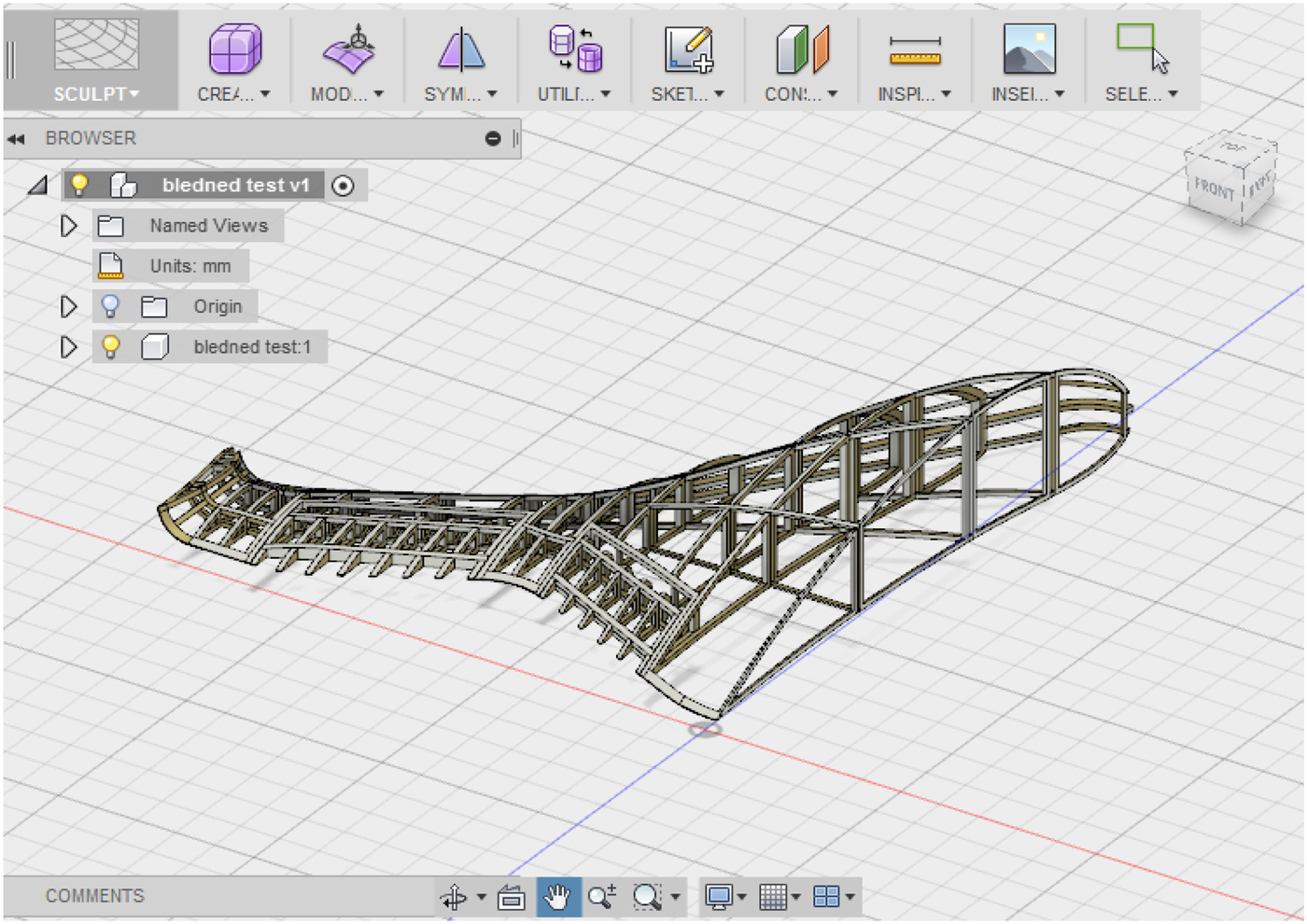Click the COMMENTS panel label

point(95,896)
